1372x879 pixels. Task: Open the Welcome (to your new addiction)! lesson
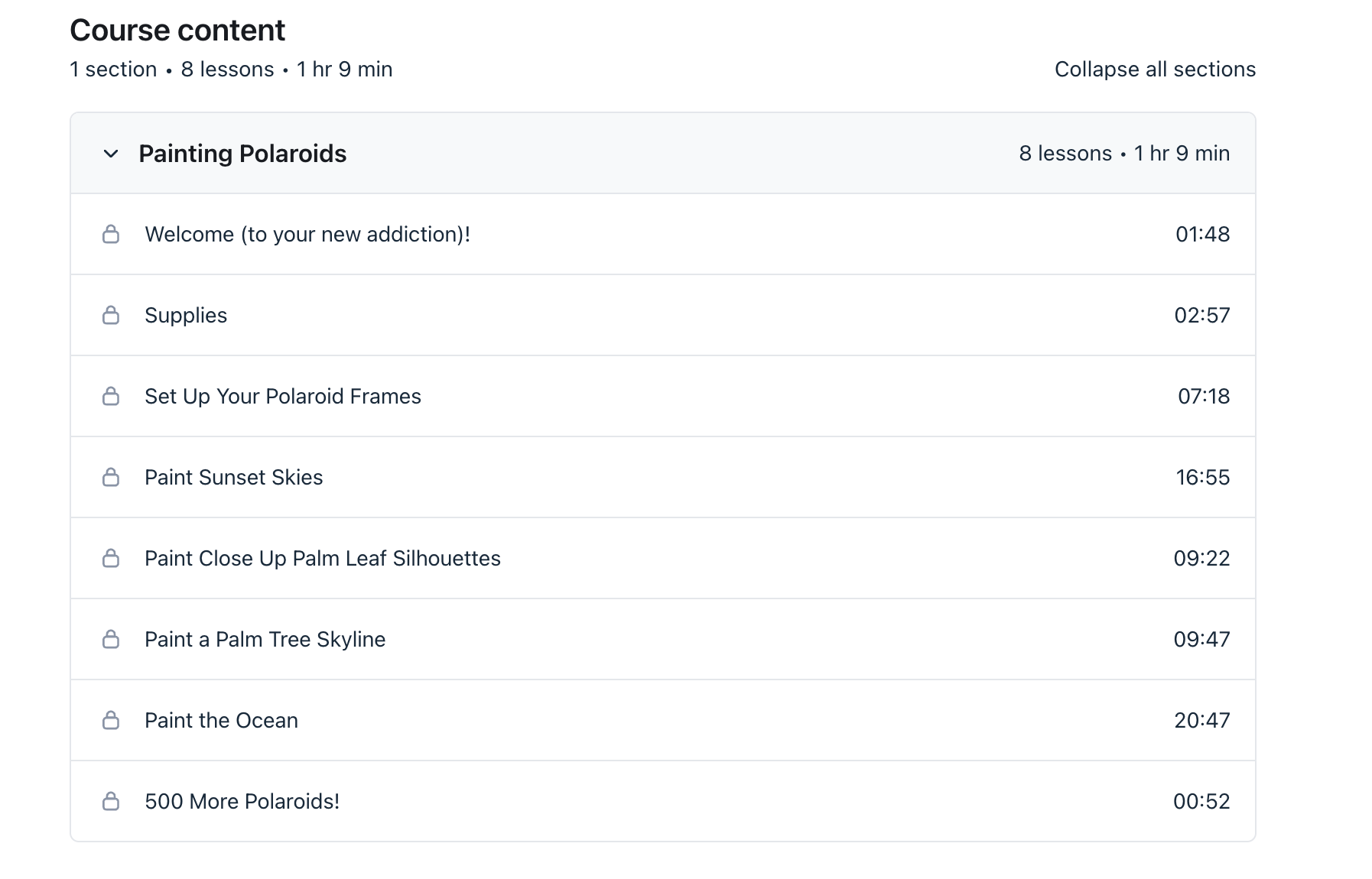point(307,234)
